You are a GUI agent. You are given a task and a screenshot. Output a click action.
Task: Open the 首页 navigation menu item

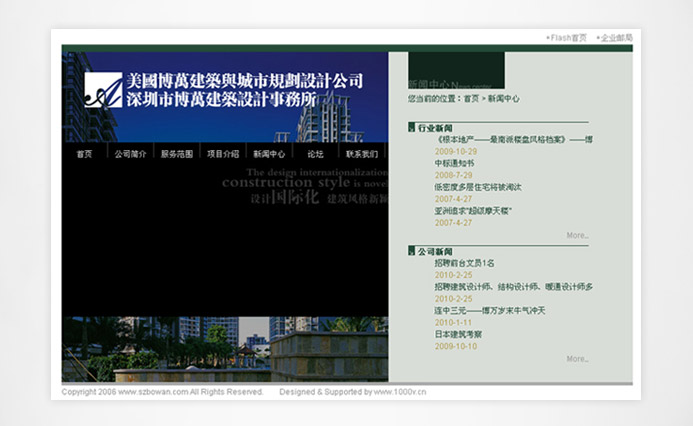pyautogui.click(x=84, y=154)
